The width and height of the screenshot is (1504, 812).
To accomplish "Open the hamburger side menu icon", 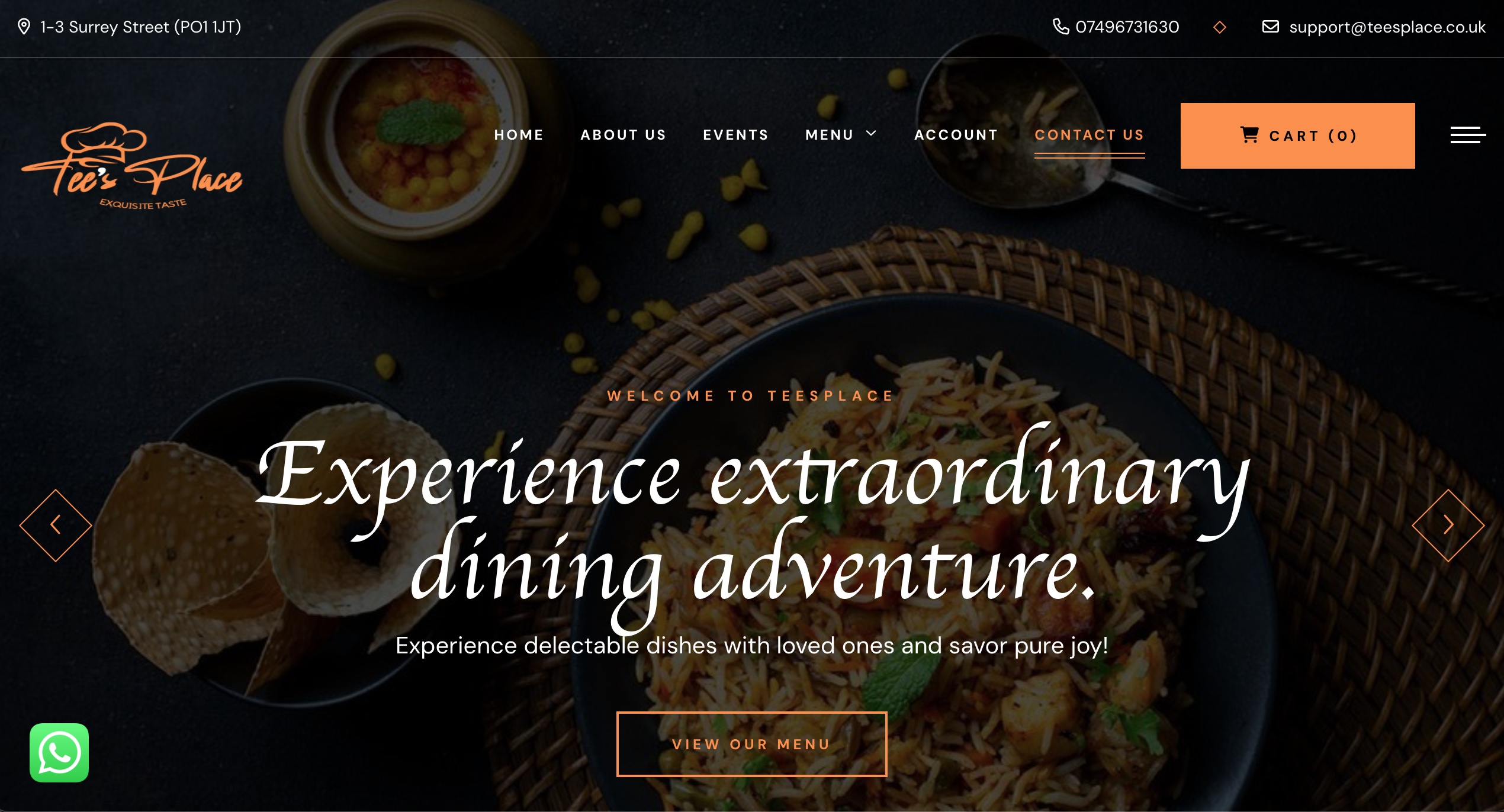I will [1468, 135].
